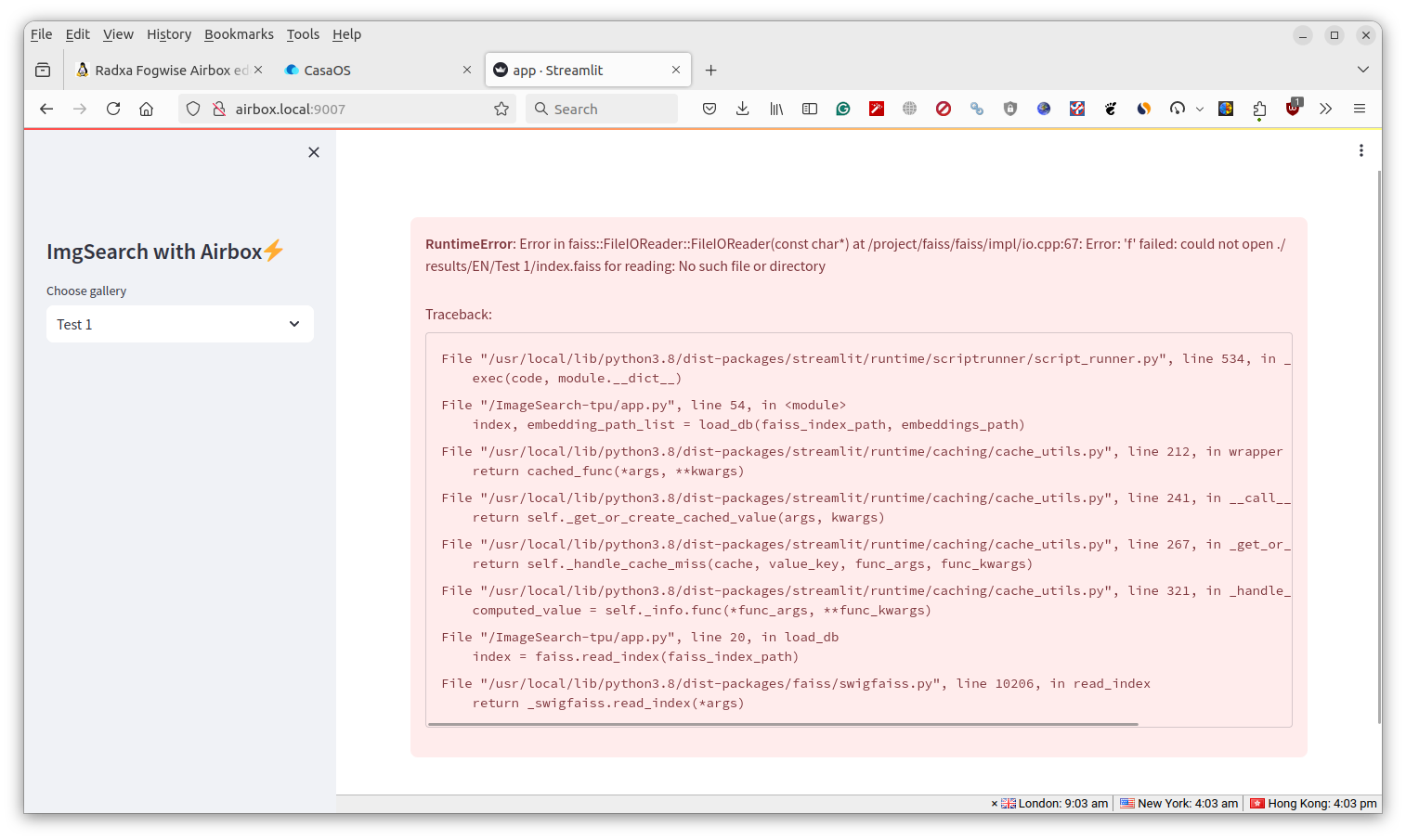Collapse the Streamlit sidebar with X
This screenshot has height=840, width=1406.
click(314, 152)
